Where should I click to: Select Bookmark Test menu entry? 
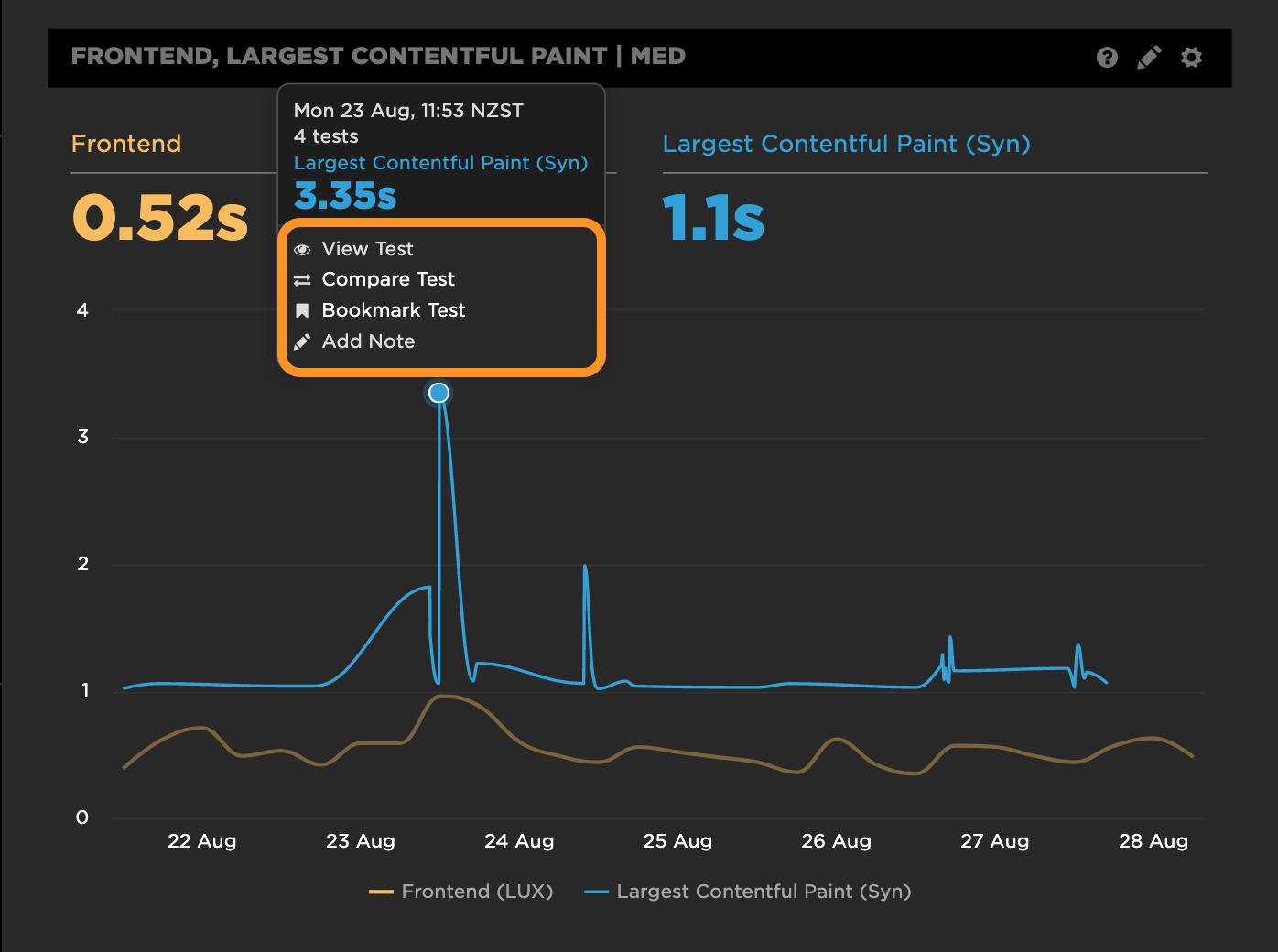[x=393, y=310]
